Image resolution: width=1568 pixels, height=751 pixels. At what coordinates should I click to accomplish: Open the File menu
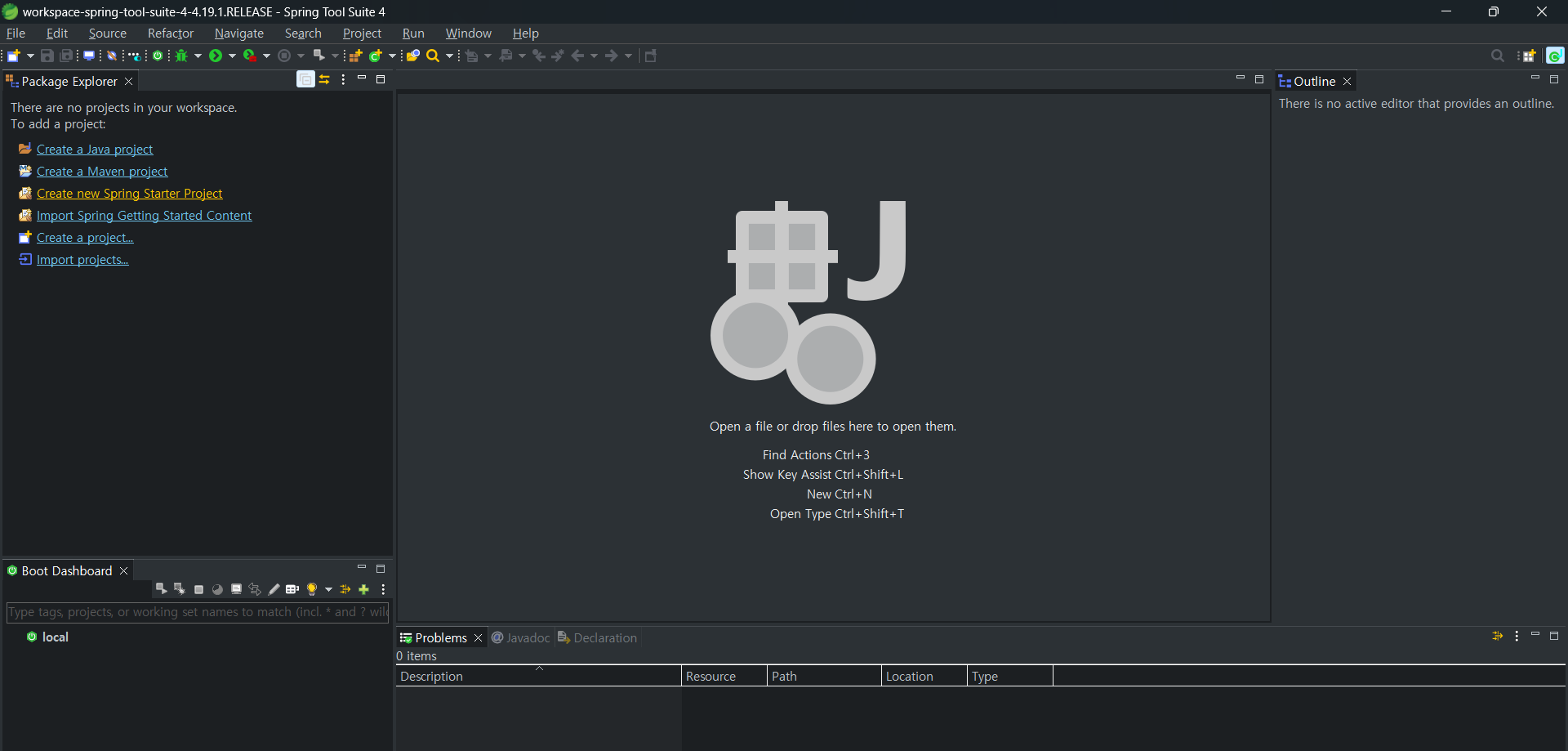click(x=16, y=34)
